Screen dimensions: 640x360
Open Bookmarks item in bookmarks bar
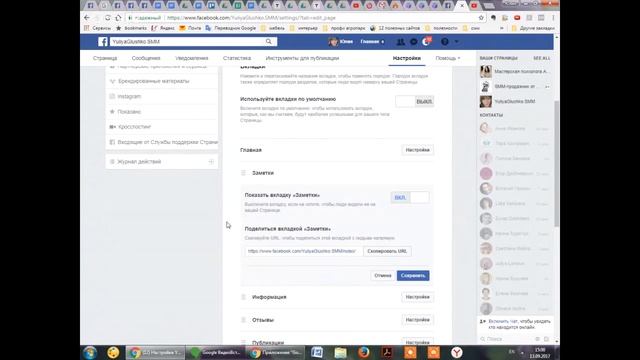131,28
